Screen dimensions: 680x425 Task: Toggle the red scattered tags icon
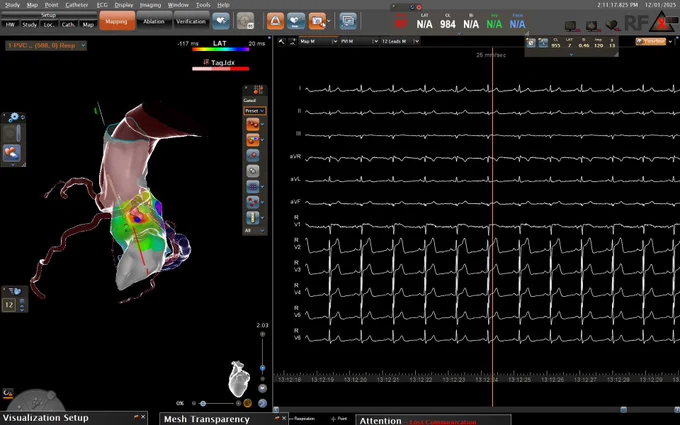[x=252, y=202]
